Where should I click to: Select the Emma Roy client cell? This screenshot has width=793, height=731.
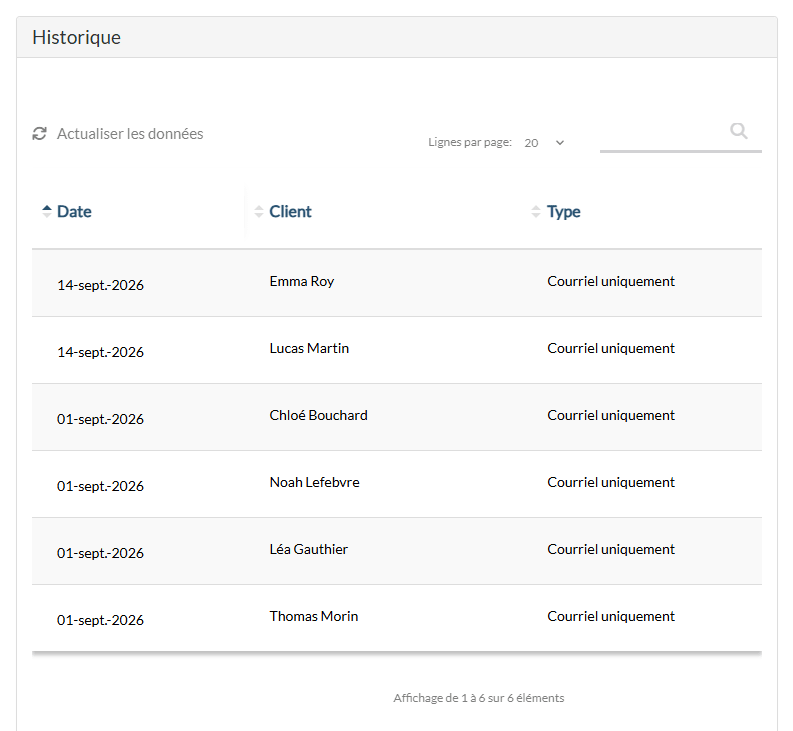tap(302, 281)
